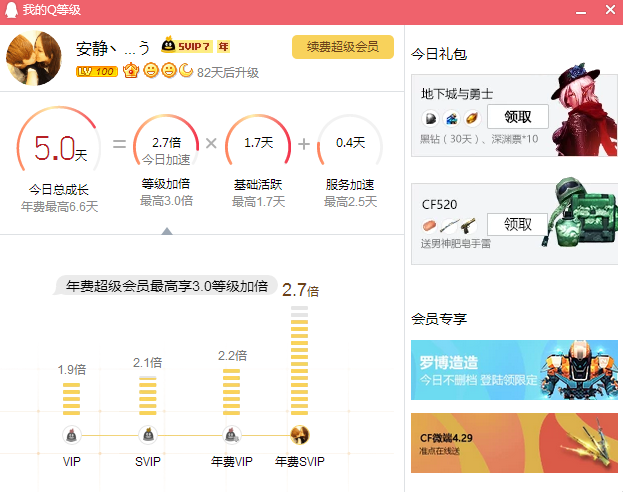Click the middle blue DNF gift icon
This screenshot has width=623, height=492.
click(451, 118)
